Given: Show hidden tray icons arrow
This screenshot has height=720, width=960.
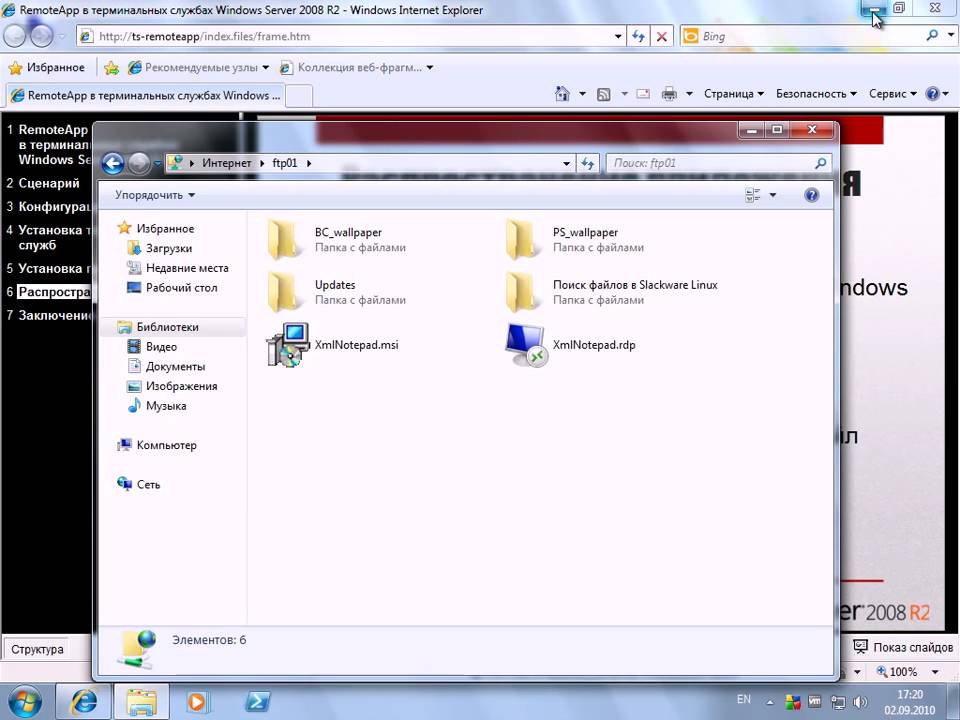Looking at the screenshot, I should (x=770, y=702).
